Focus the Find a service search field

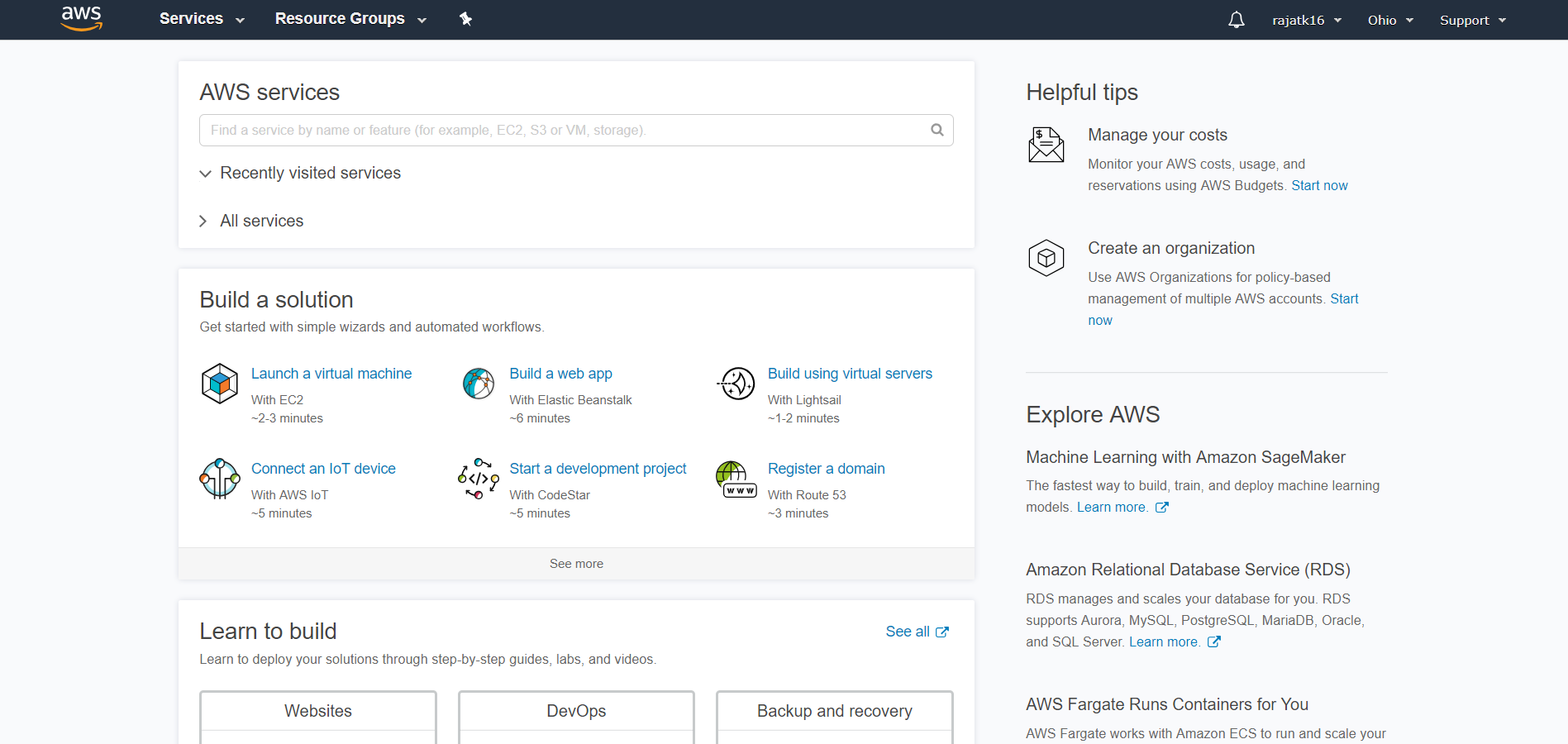pos(576,130)
